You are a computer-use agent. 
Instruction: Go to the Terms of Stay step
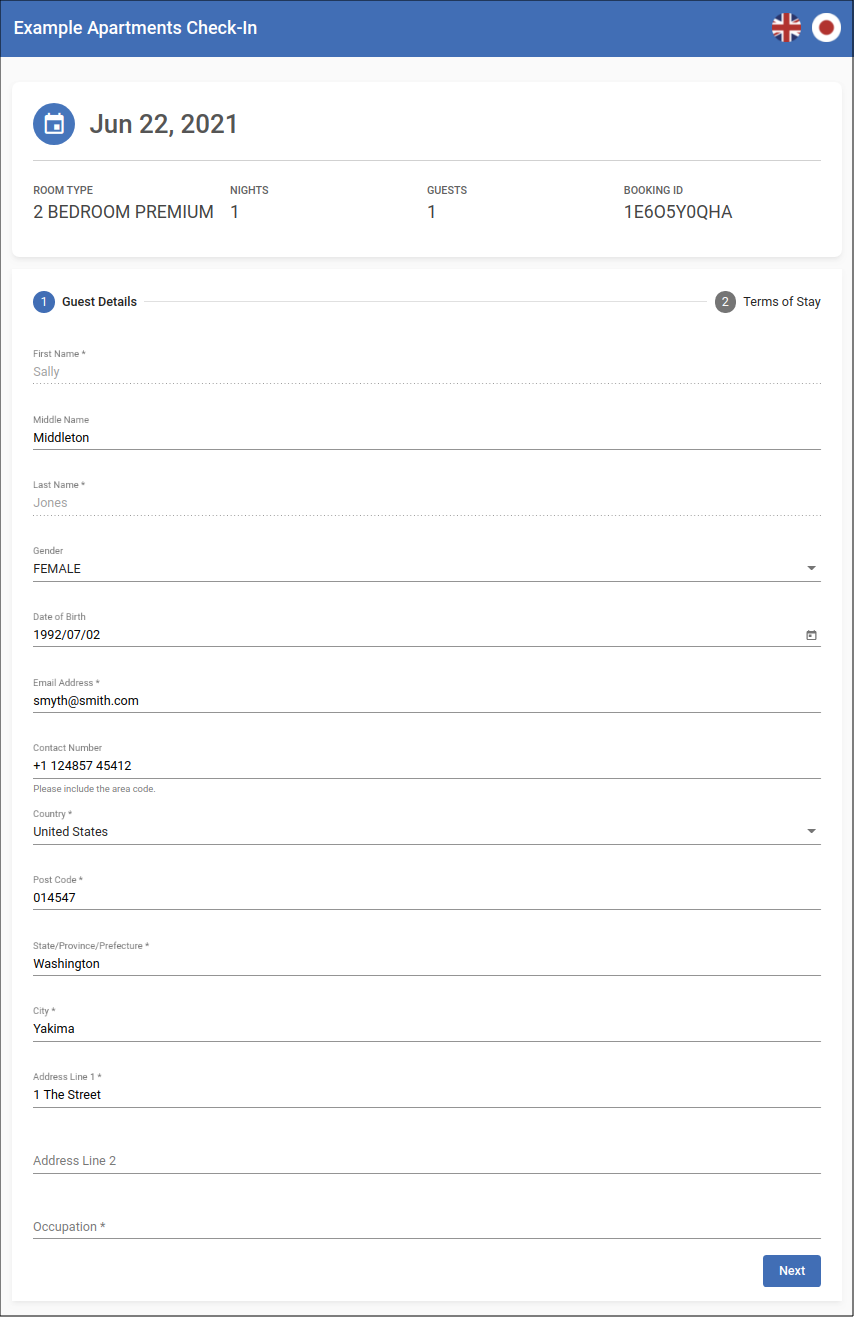click(781, 302)
